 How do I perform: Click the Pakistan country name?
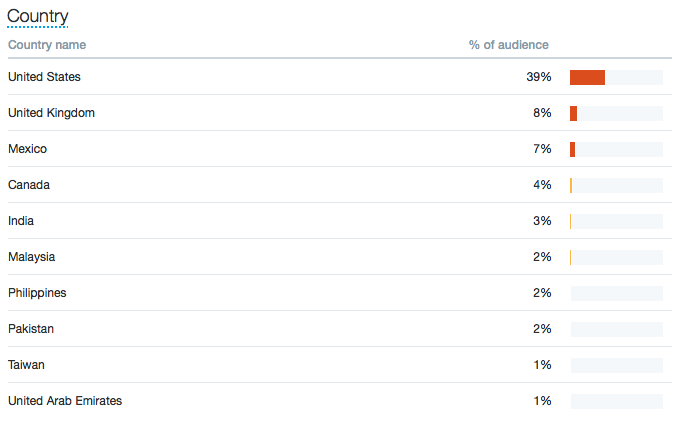pyautogui.click(x=31, y=329)
